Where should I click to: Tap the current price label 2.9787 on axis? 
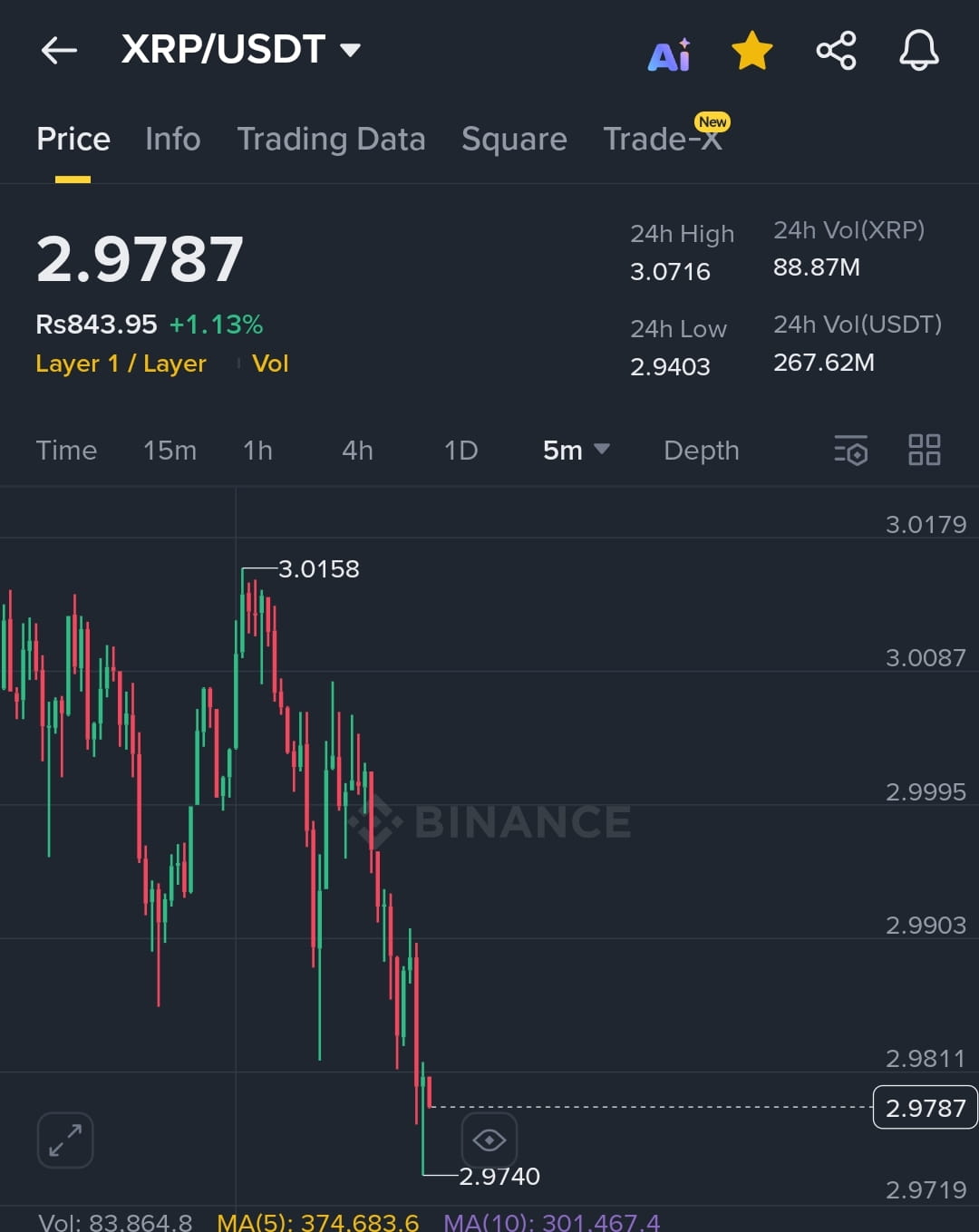(x=925, y=1108)
